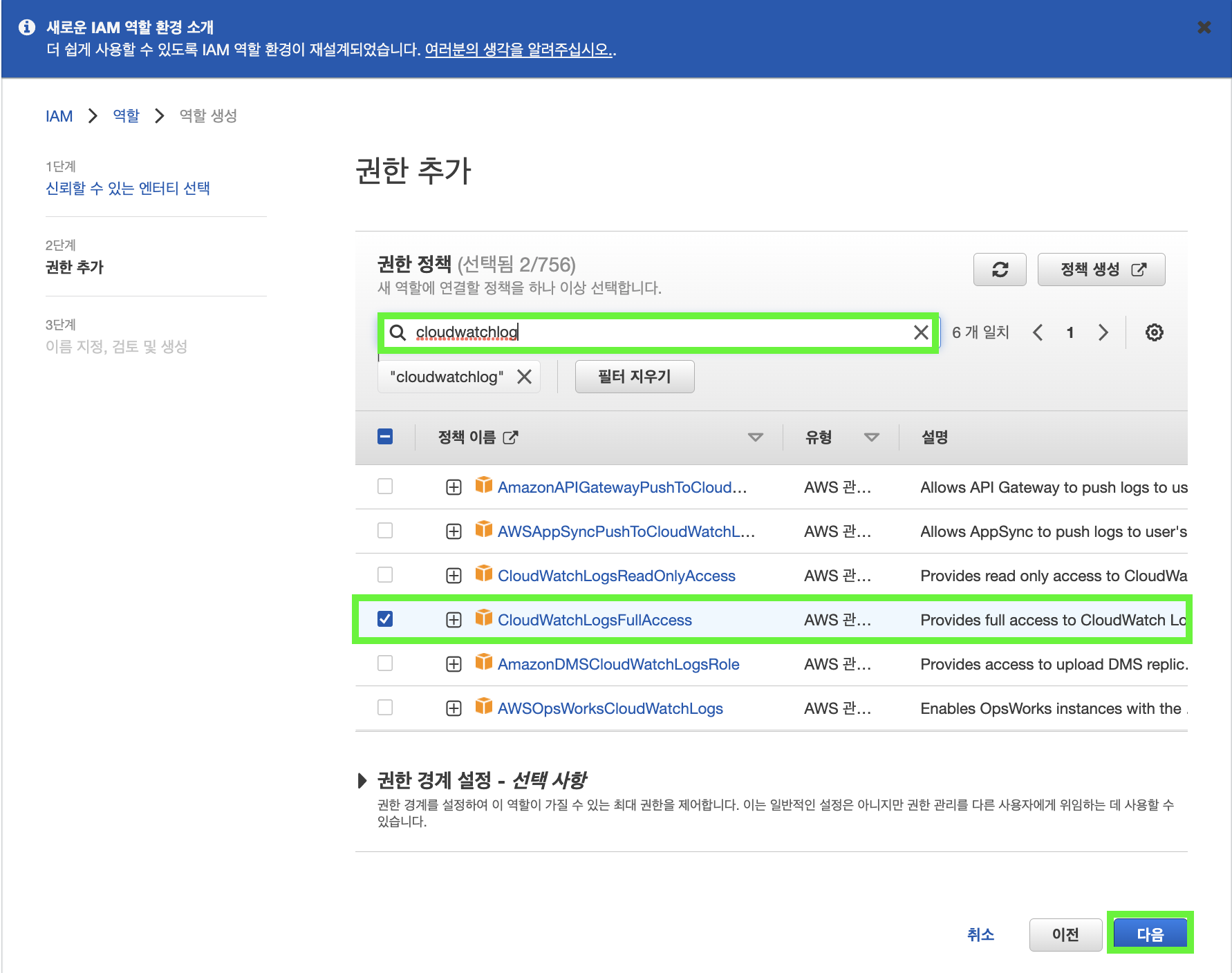Click orange policy icon for CloudWatchLogsReadOnlyAccess
Image resolution: width=1232 pixels, height=973 pixels.
[484, 574]
